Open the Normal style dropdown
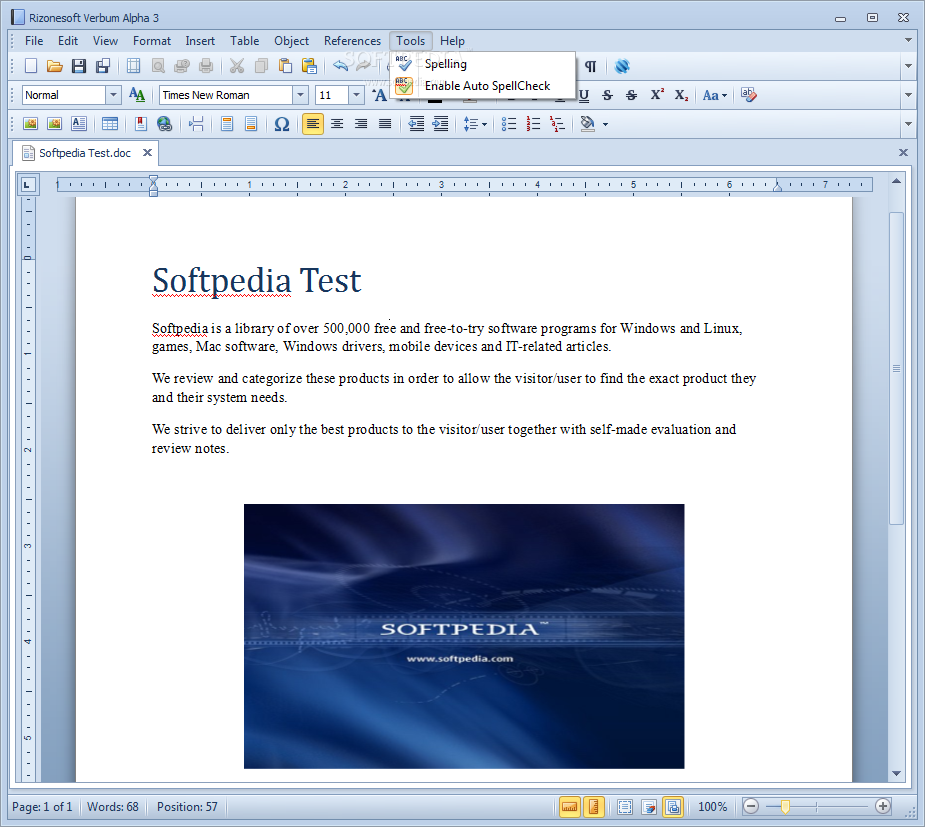925x827 pixels. 113,95
